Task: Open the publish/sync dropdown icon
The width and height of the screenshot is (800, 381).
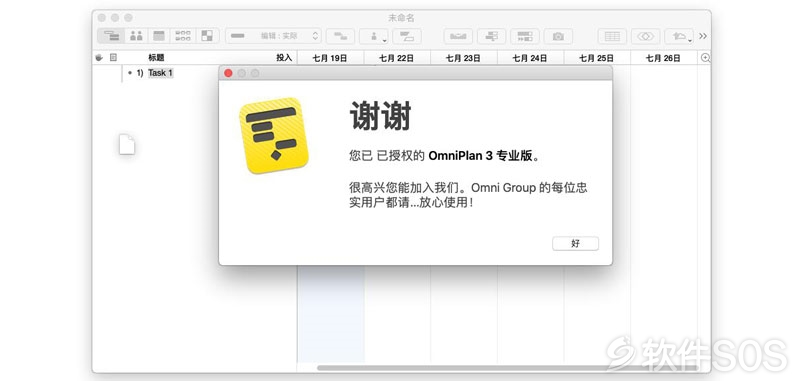Action: (679, 36)
